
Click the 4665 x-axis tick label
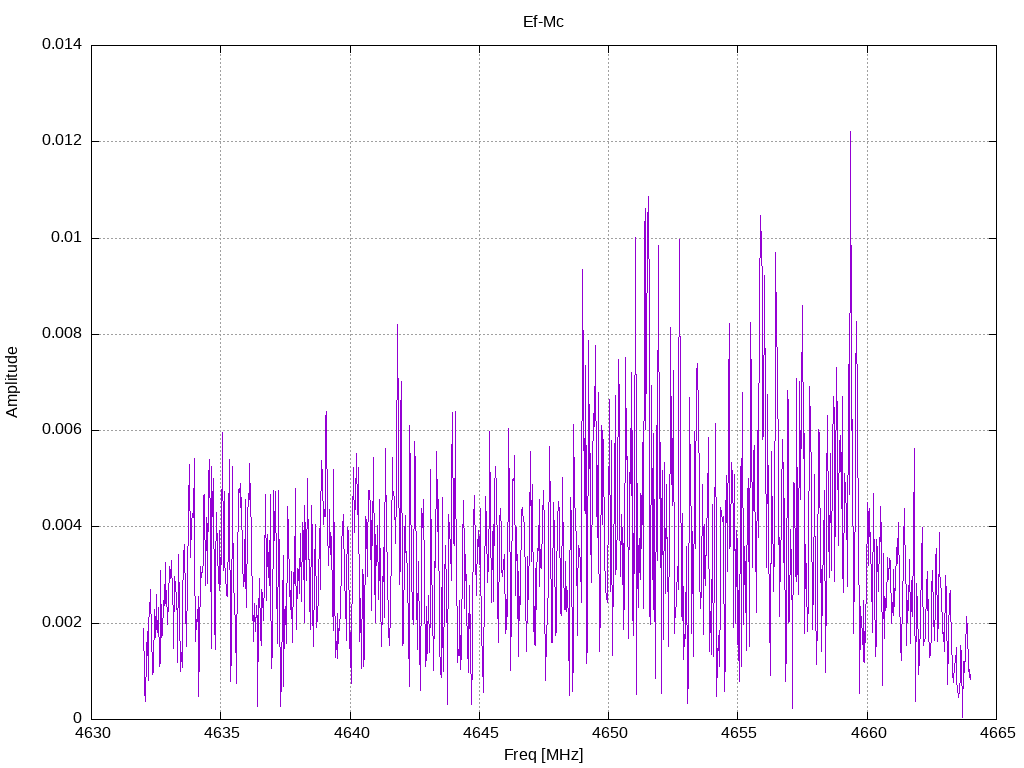[998, 733]
